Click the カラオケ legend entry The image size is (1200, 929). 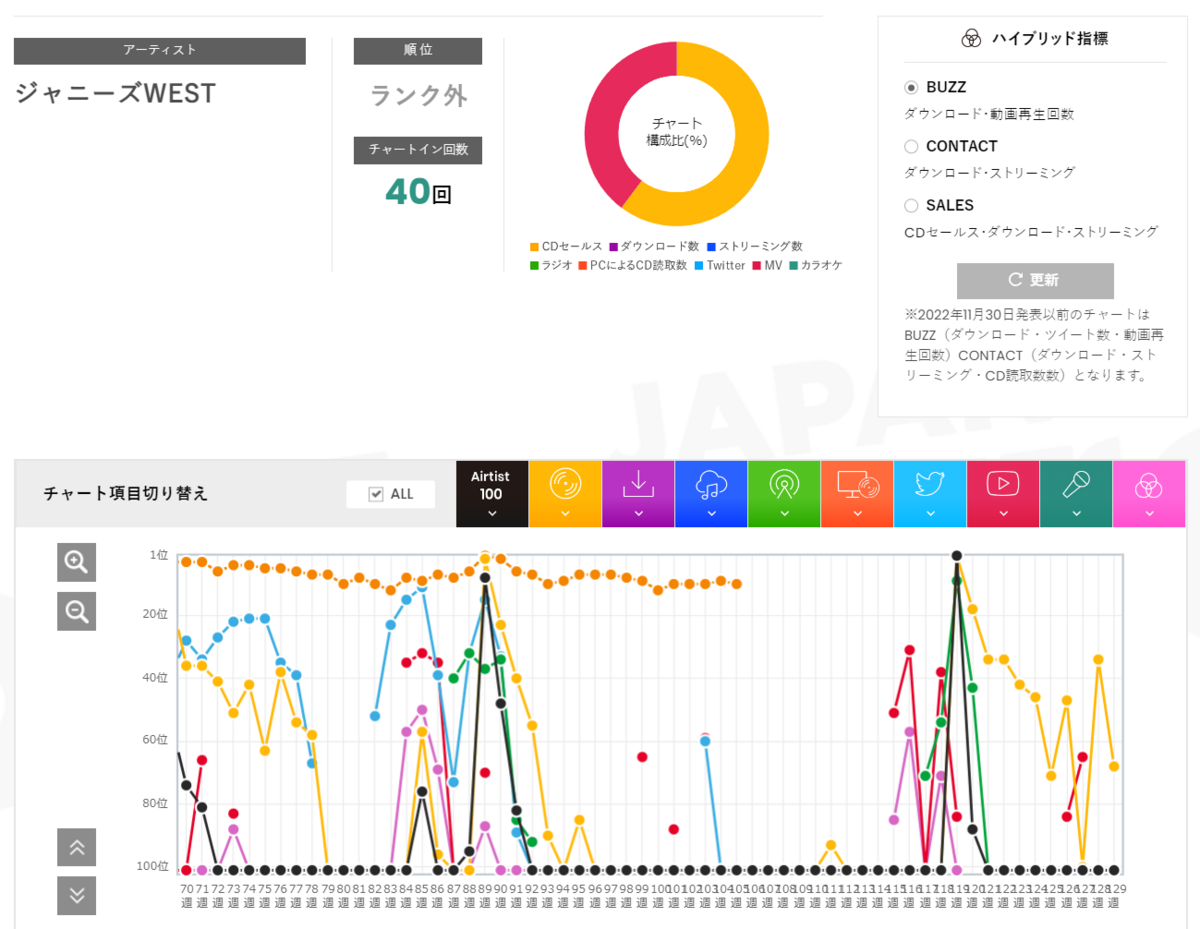(815, 266)
